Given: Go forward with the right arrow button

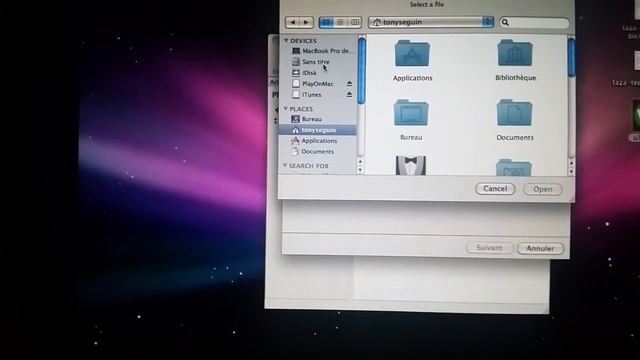Looking at the screenshot, I should pyautogui.click(x=306, y=22).
